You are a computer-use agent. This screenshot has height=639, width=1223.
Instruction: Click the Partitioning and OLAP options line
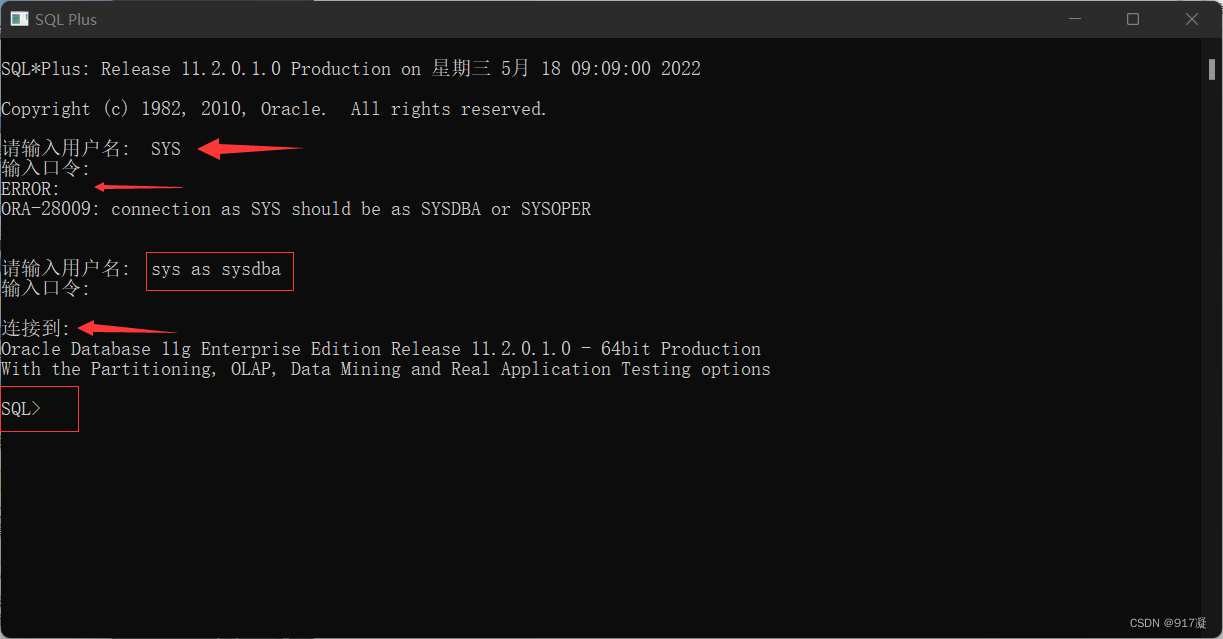point(386,368)
